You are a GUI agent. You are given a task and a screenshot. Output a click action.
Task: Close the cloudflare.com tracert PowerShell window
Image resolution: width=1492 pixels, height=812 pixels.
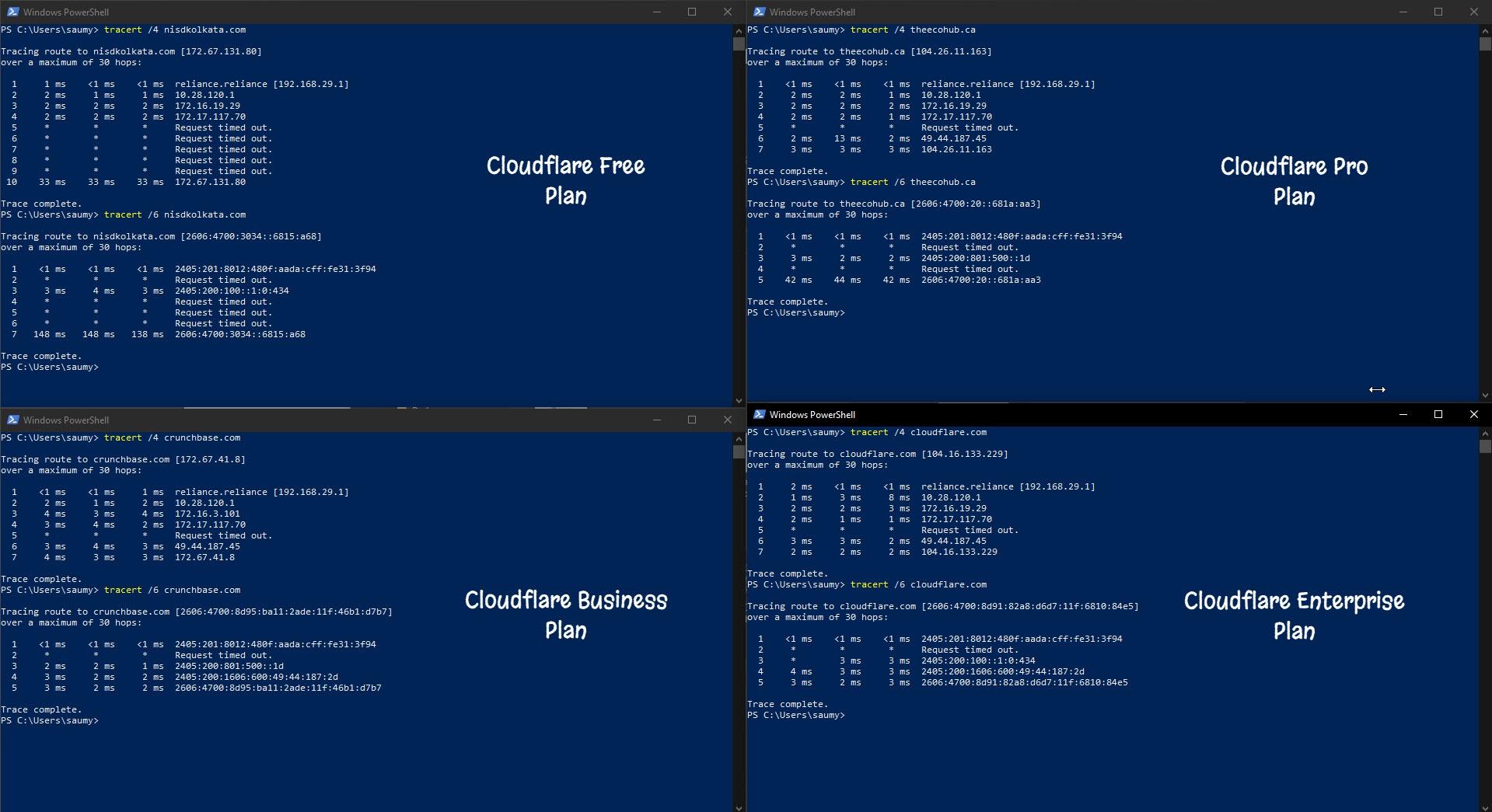click(1473, 414)
